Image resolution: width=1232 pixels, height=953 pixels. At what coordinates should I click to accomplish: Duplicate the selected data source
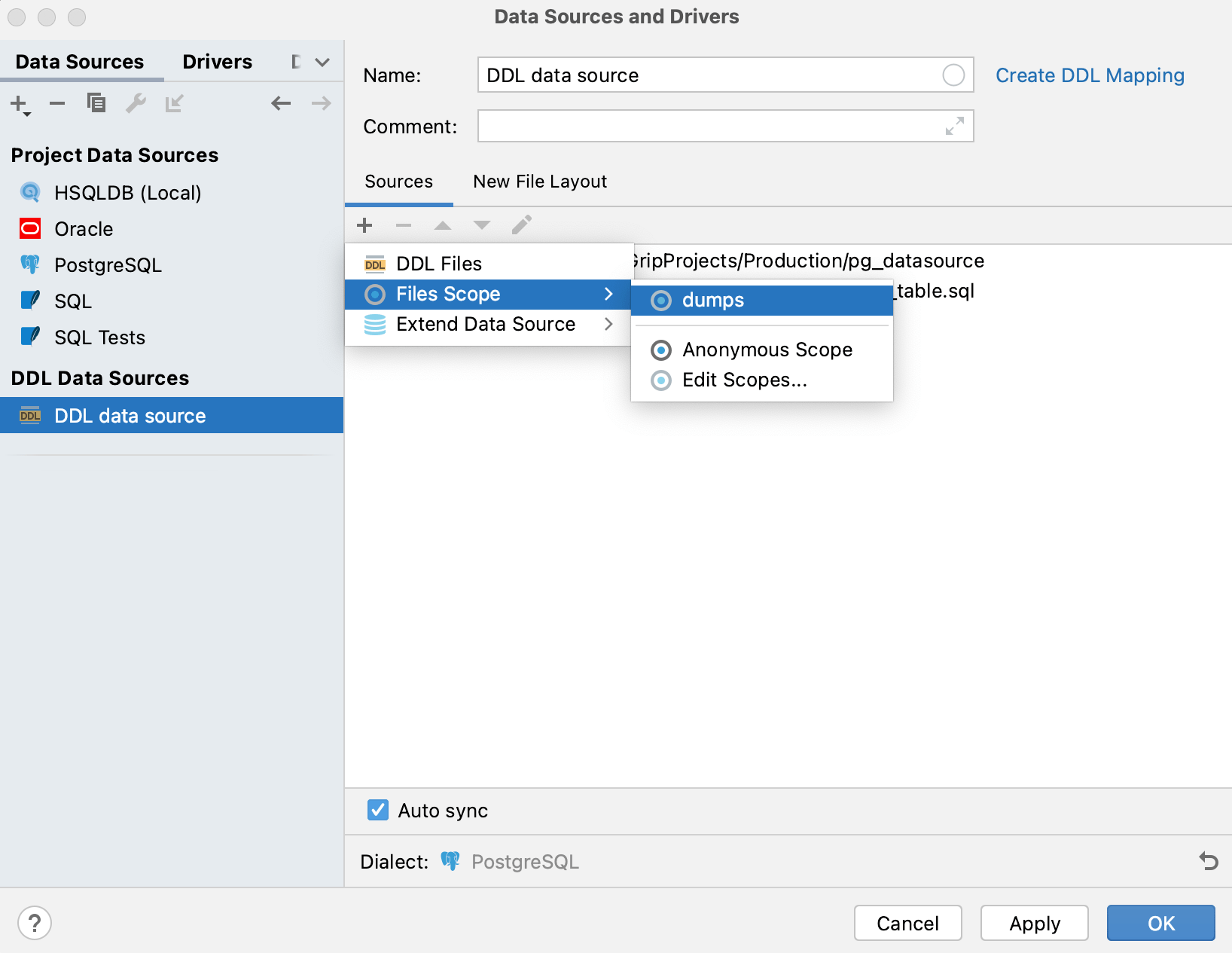click(x=96, y=103)
